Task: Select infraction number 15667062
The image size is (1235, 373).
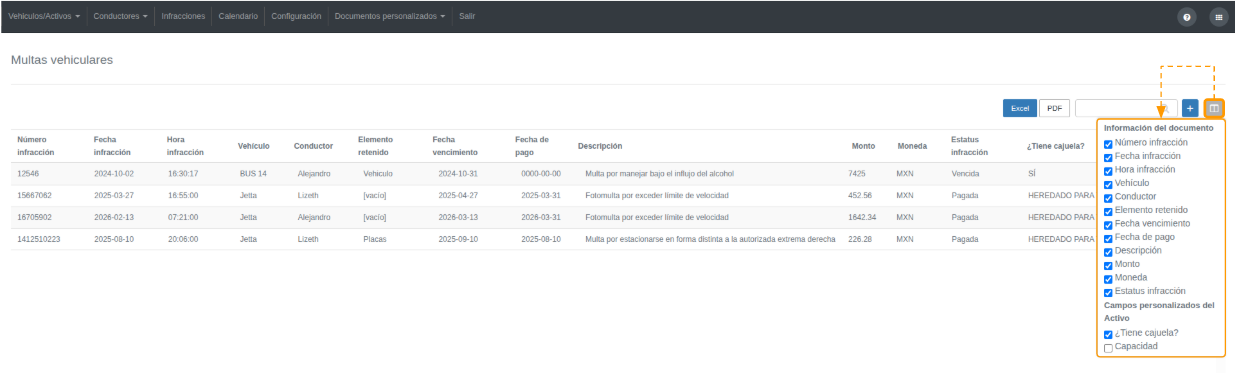Action: (35, 195)
